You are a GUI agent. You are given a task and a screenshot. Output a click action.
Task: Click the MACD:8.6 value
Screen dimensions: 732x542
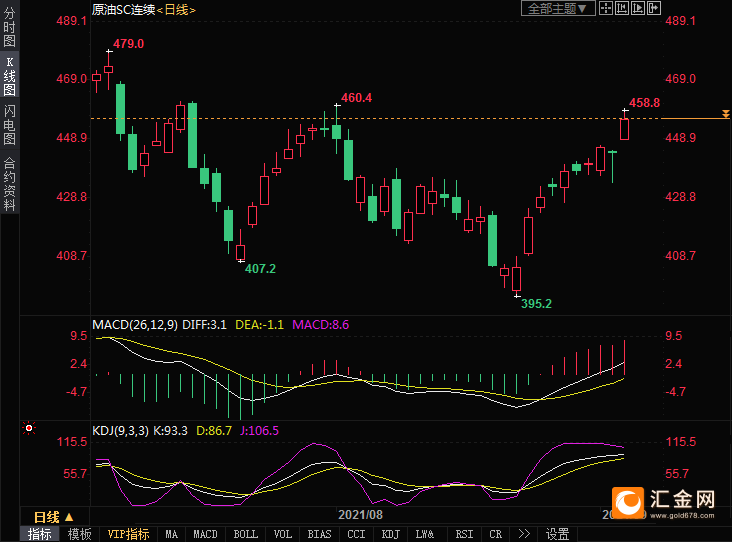[321, 325]
